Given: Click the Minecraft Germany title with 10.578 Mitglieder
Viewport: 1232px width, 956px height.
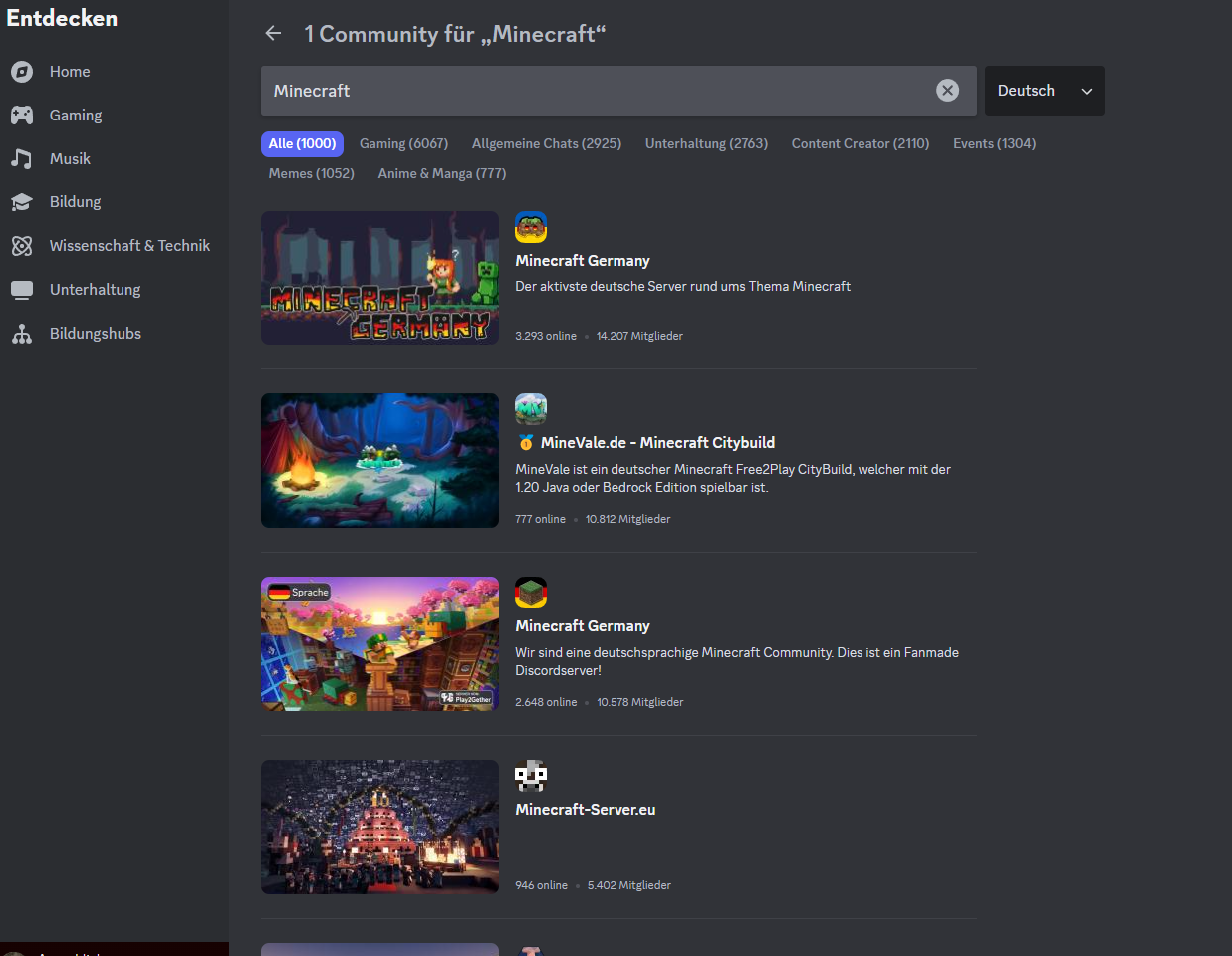Looking at the screenshot, I should pos(582,626).
